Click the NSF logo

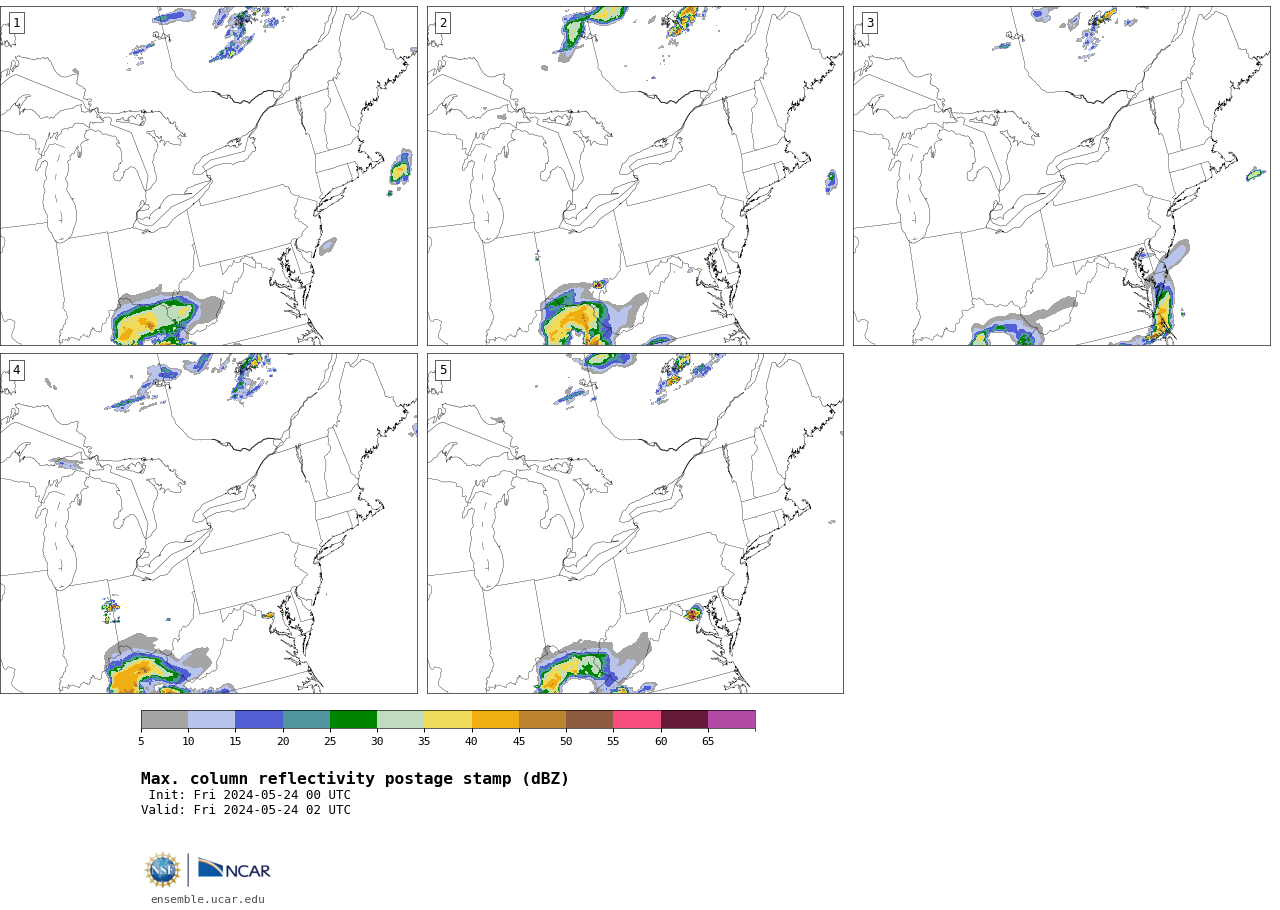(162, 870)
